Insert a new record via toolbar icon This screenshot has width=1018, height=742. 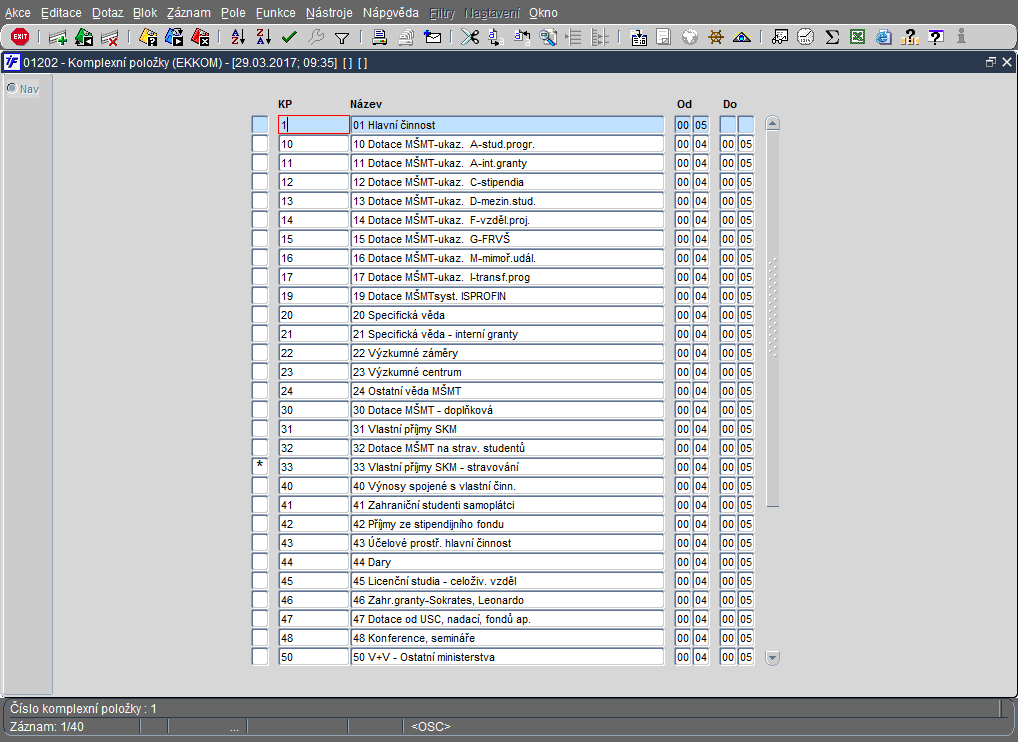pyautogui.click(x=58, y=38)
